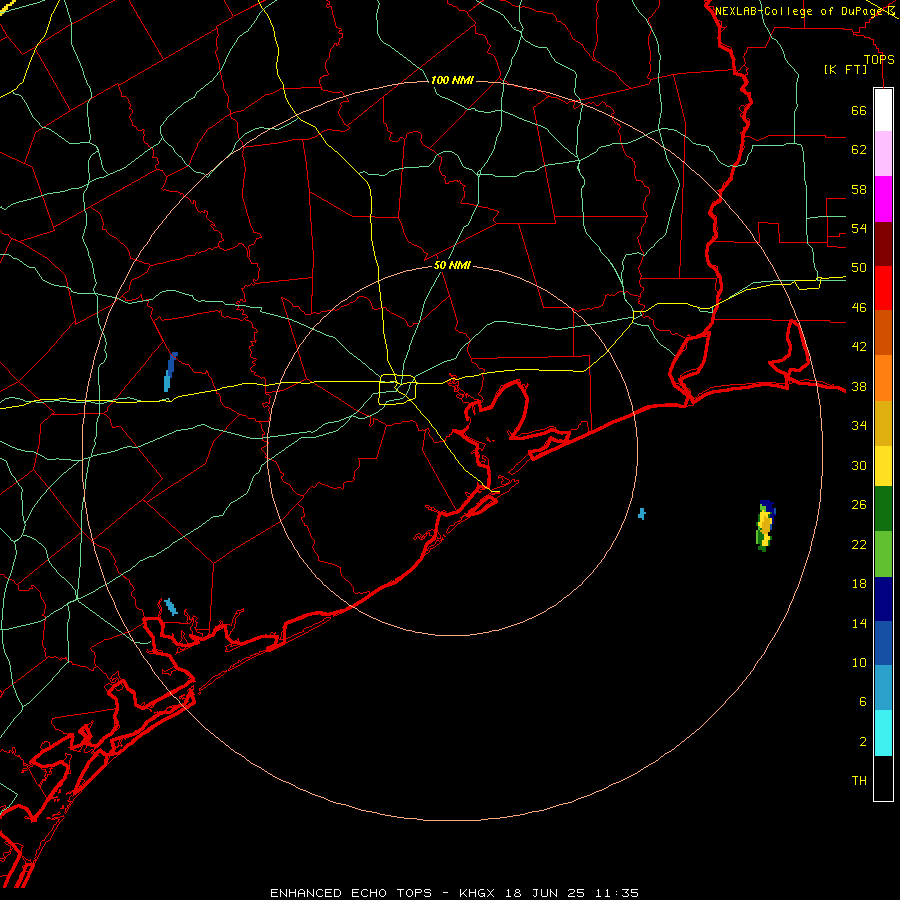This screenshot has width=900, height=900.
Task: Click the legend value '46'
Action: coord(859,308)
